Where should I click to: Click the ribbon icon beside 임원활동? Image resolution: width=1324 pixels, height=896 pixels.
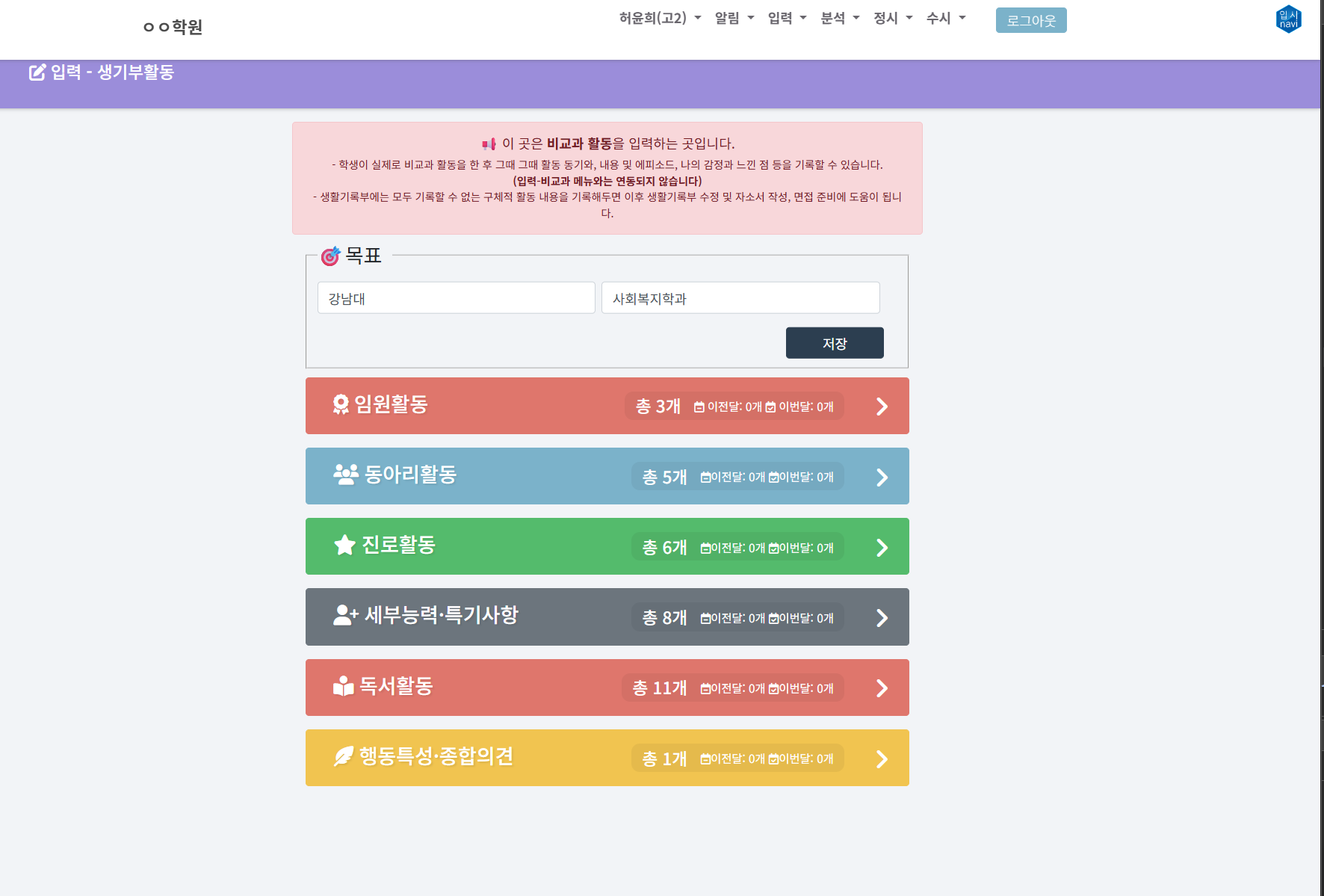click(341, 405)
